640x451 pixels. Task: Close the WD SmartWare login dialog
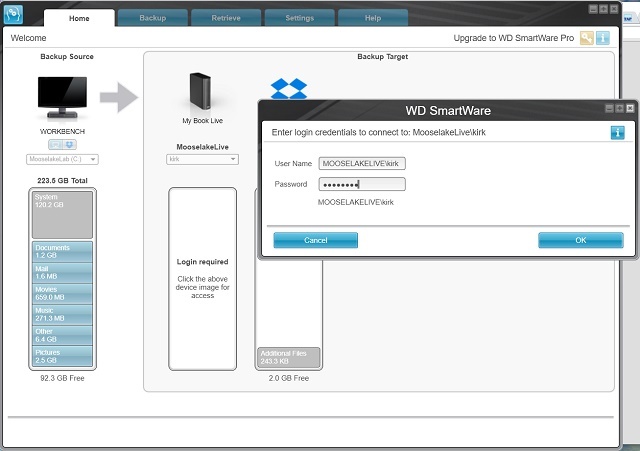(x=630, y=108)
